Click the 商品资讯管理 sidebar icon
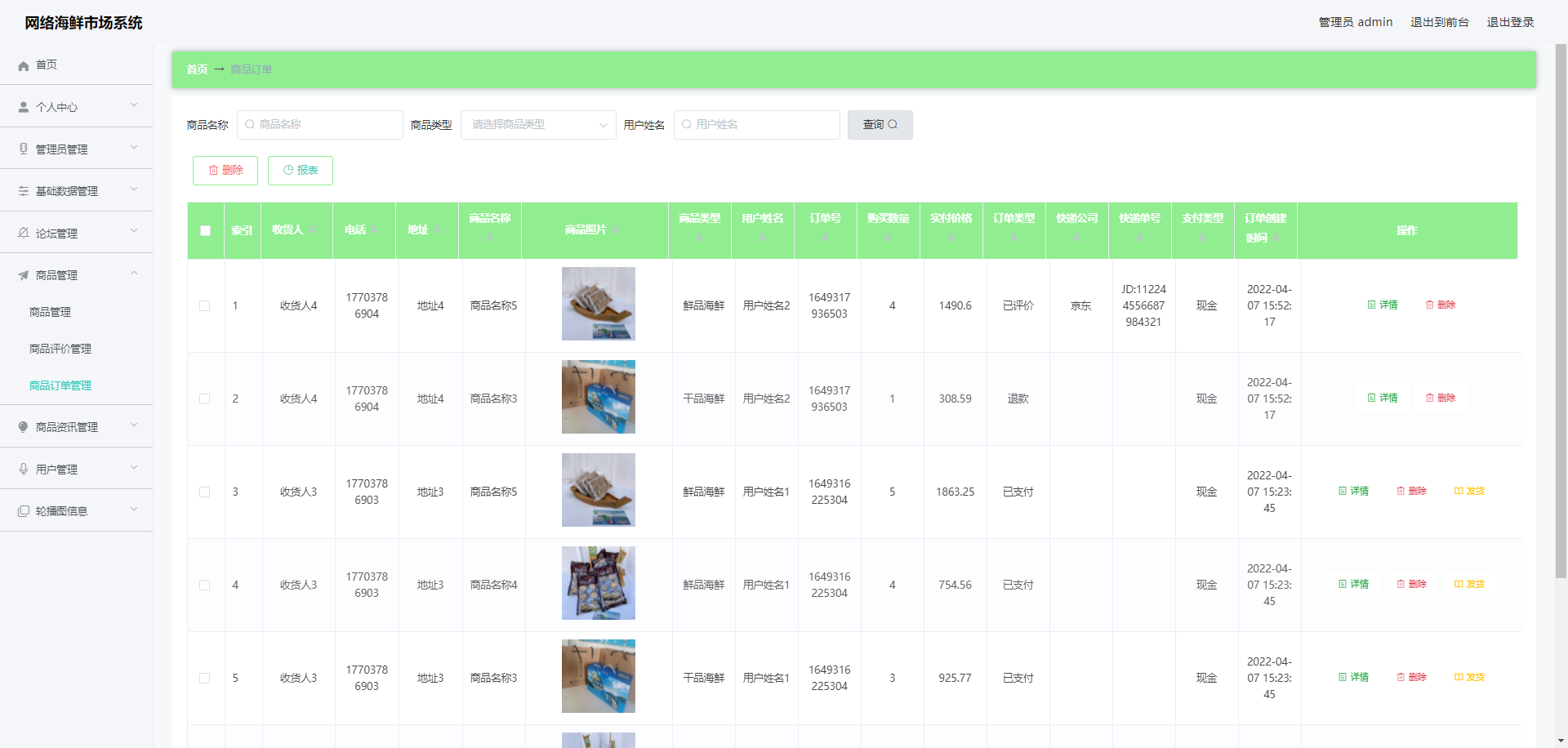This screenshot has width=1568, height=748. (24, 427)
